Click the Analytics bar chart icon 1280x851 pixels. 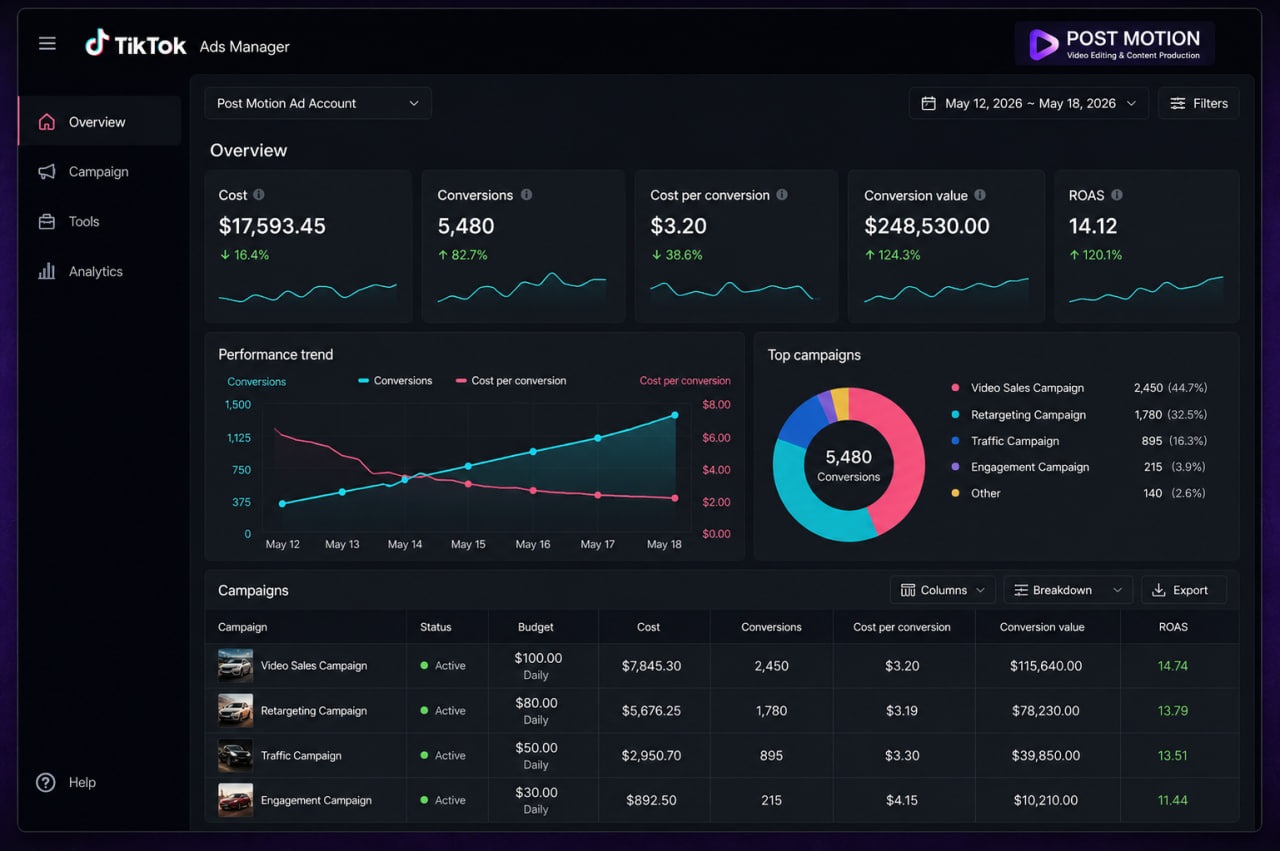click(46, 271)
